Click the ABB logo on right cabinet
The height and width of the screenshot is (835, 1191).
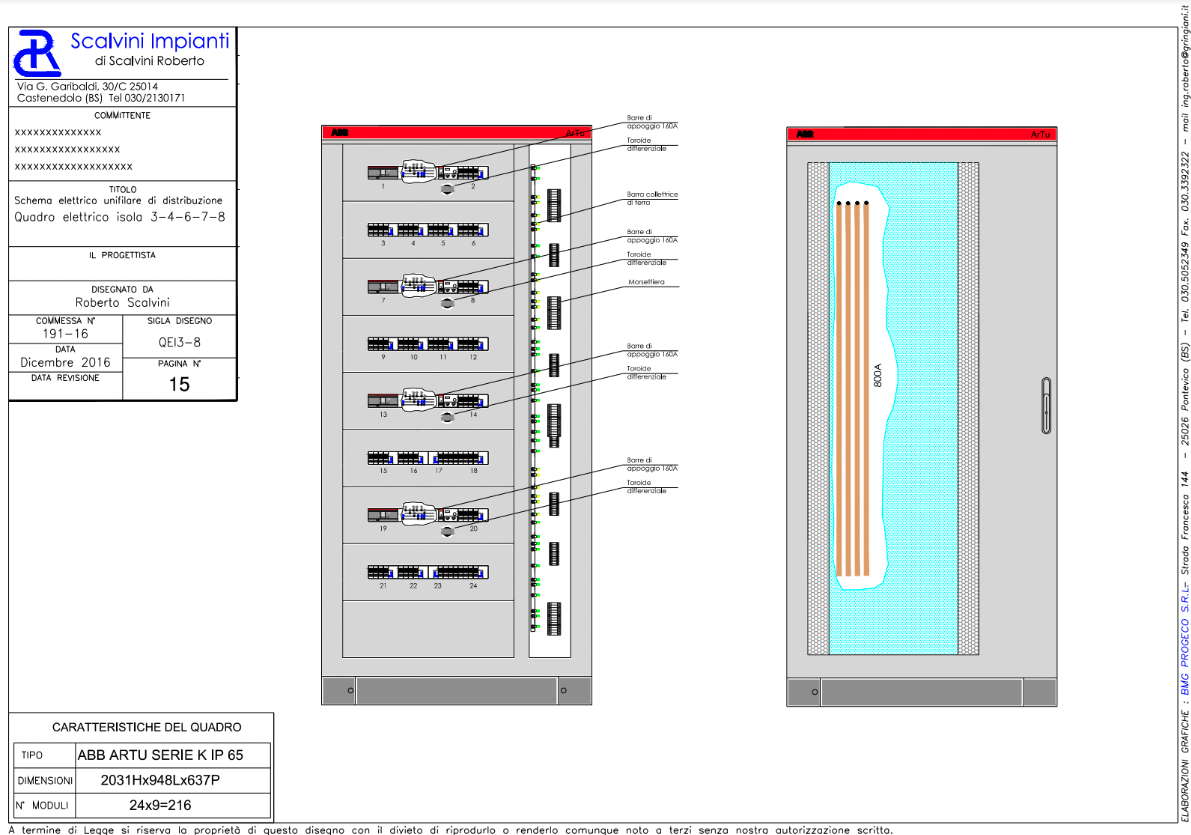(804, 134)
